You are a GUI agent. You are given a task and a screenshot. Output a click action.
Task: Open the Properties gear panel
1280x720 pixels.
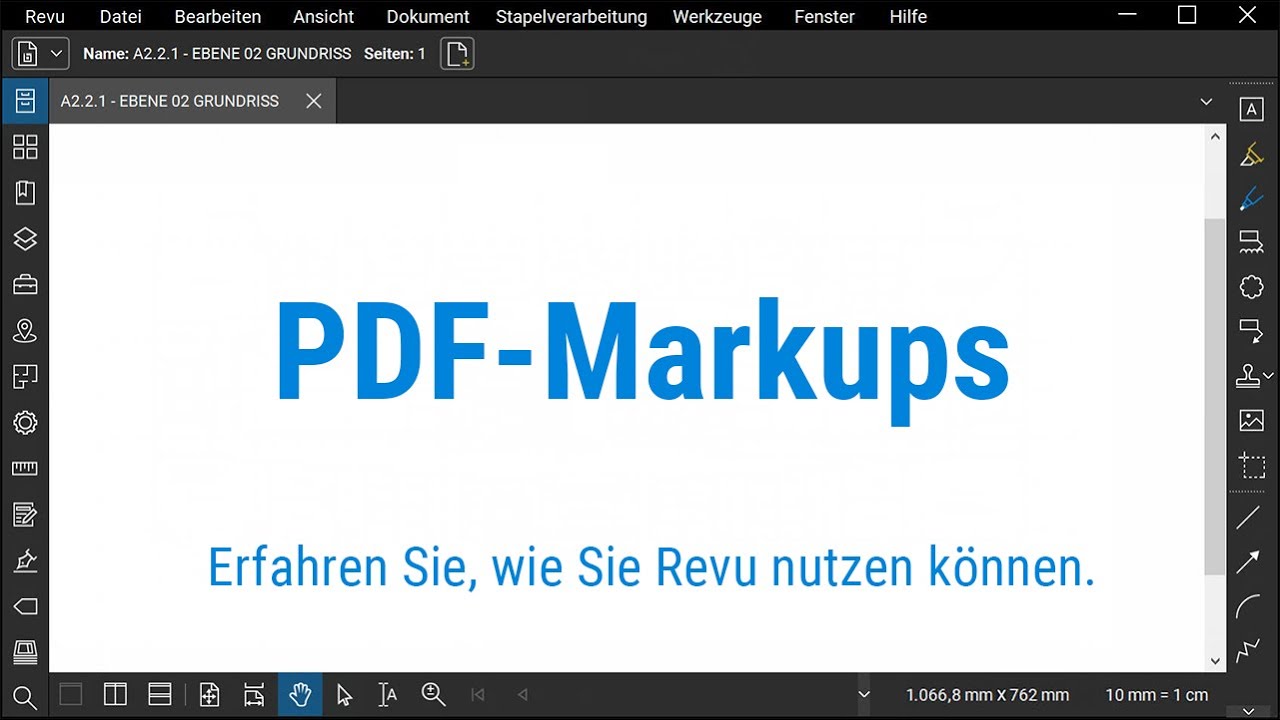pos(25,423)
